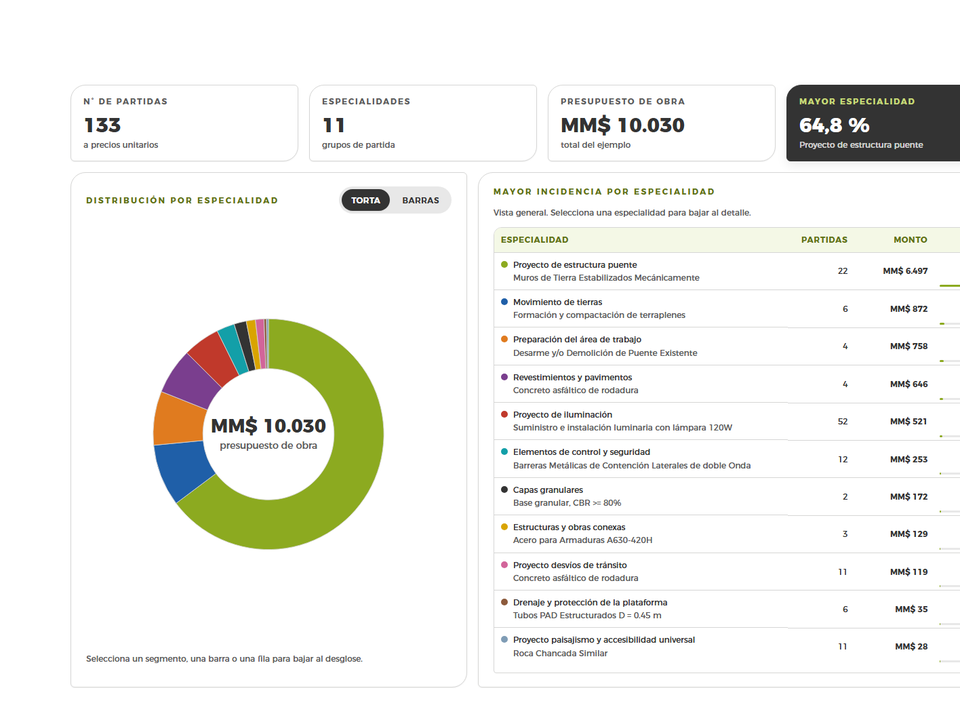Open Estructuras y obras conexas row
The image size is (960, 720).
tap(727, 534)
